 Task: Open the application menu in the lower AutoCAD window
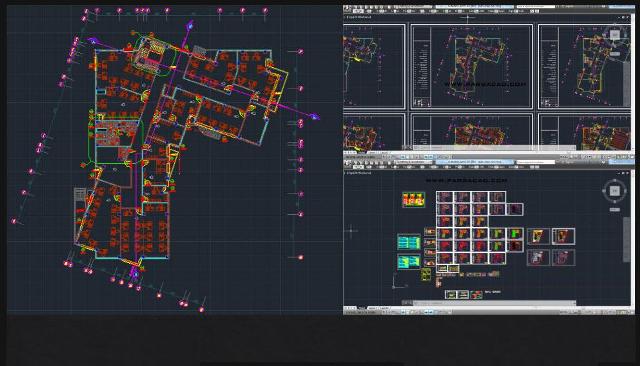348,163
